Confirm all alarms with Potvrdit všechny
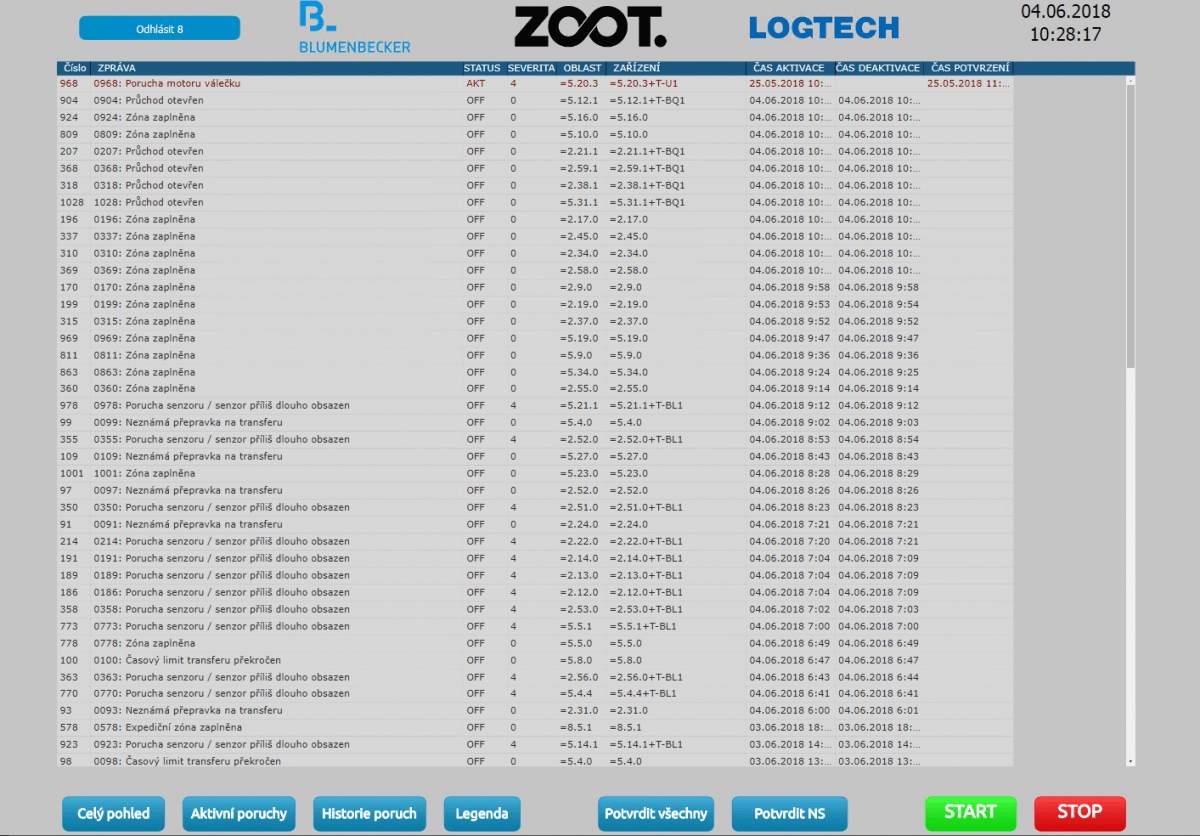 656,813
